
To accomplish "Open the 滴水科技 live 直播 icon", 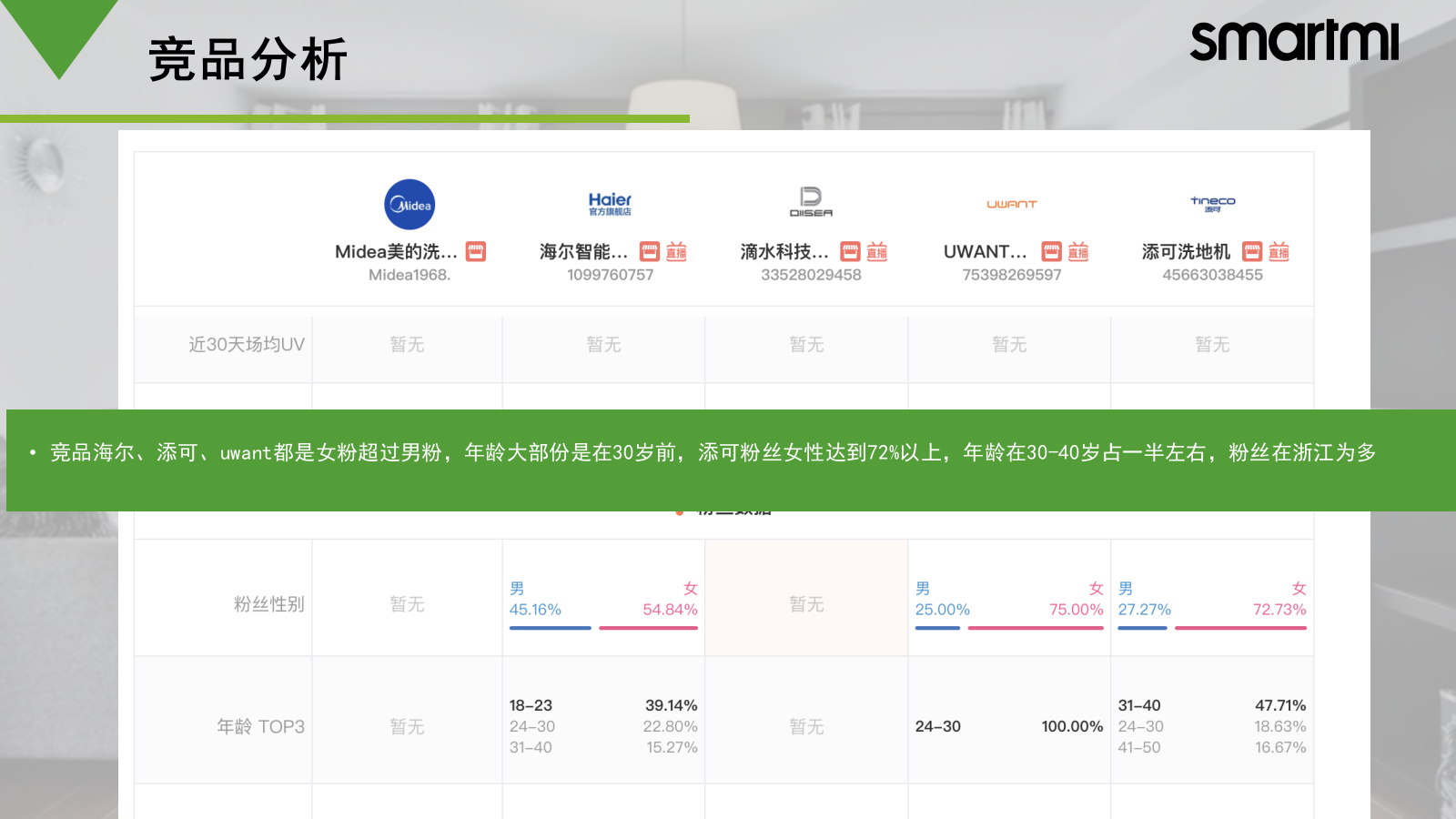I will click(875, 251).
